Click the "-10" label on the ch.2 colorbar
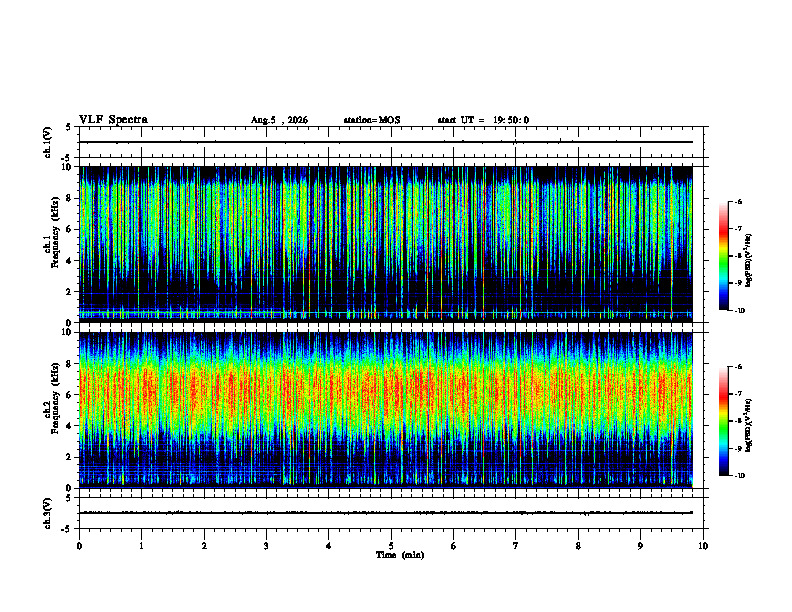Viewport: 792px width, 612px height. 739,475
